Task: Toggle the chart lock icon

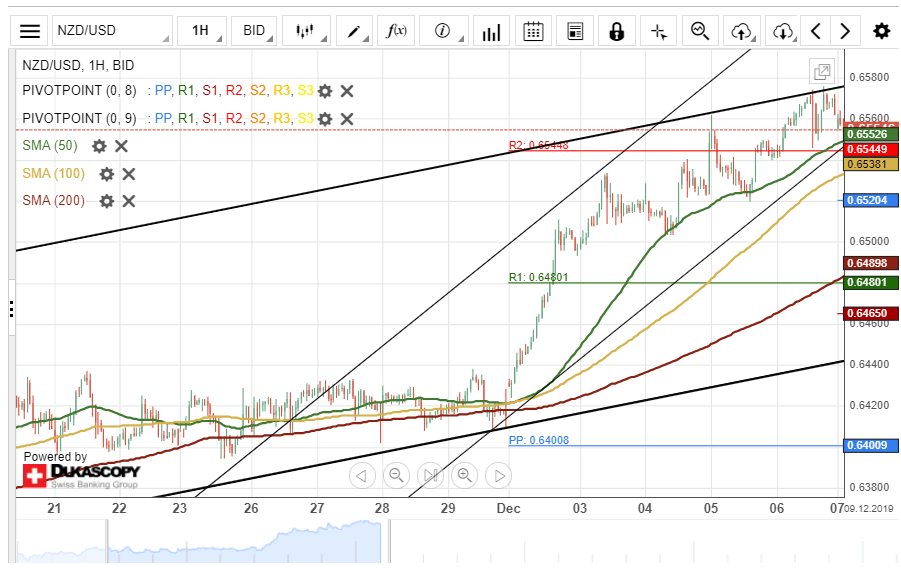Action: tap(616, 31)
